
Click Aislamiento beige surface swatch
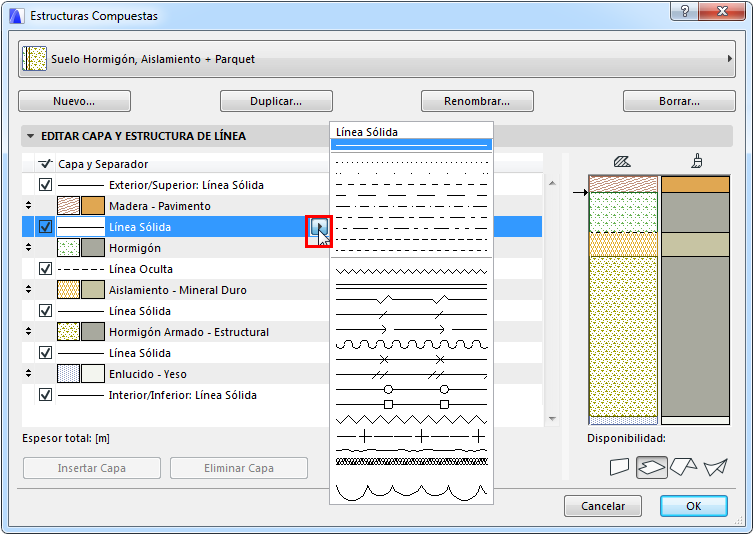point(93,290)
